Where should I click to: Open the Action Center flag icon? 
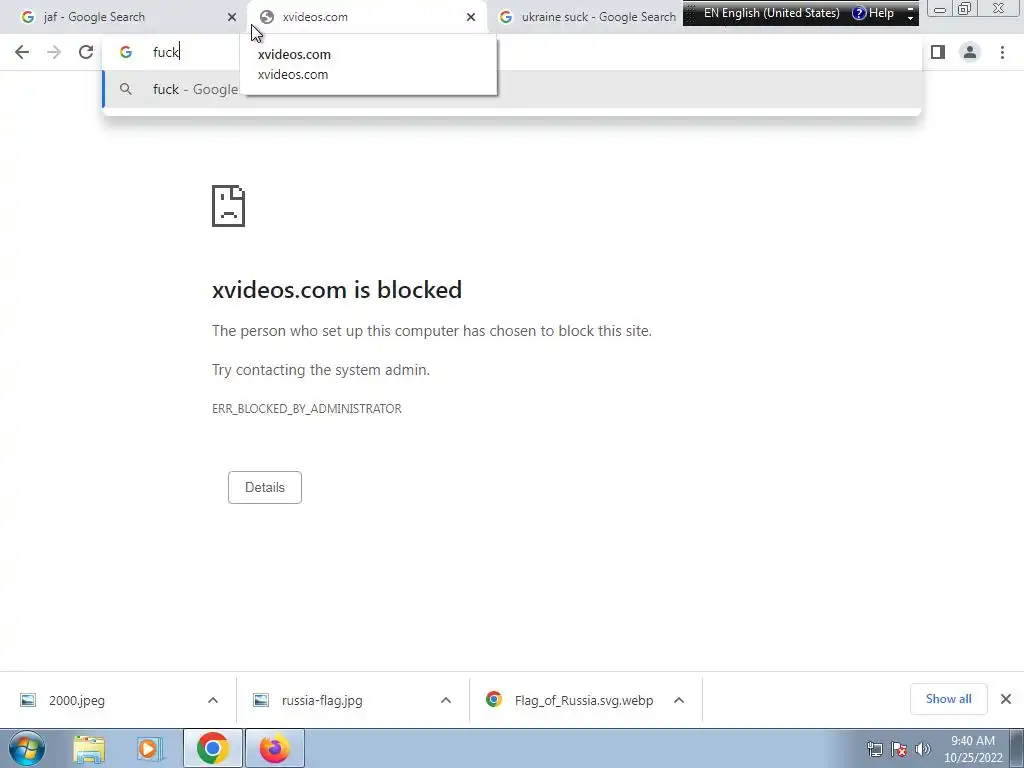coord(899,749)
